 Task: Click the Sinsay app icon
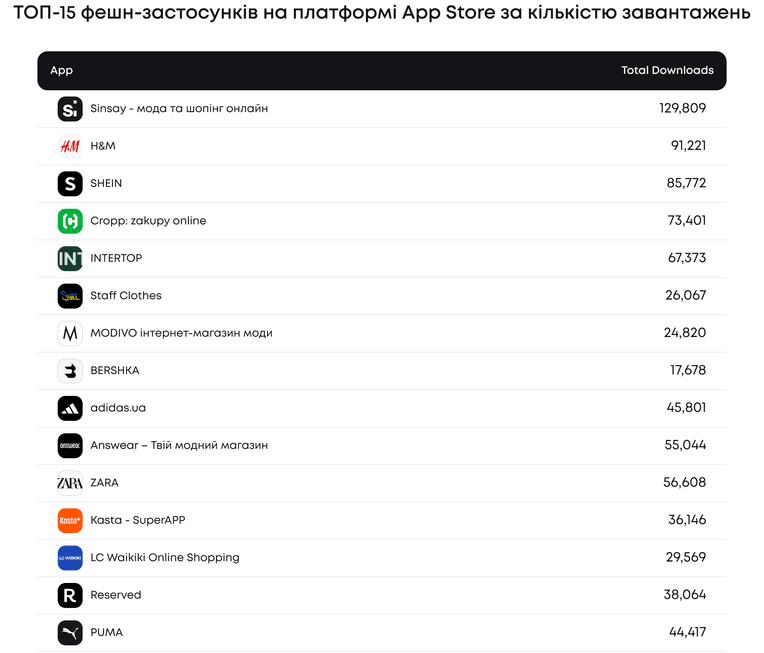(x=70, y=109)
